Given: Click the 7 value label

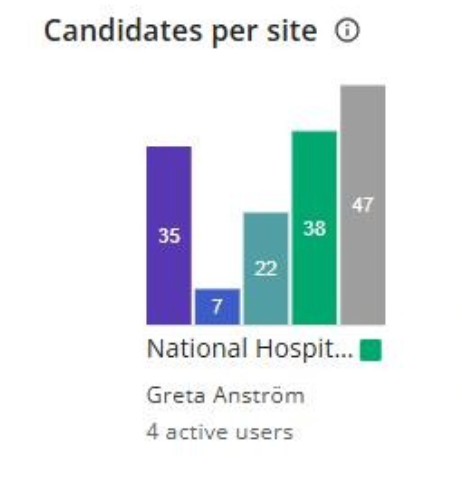Looking at the screenshot, I should pos(217,307).
